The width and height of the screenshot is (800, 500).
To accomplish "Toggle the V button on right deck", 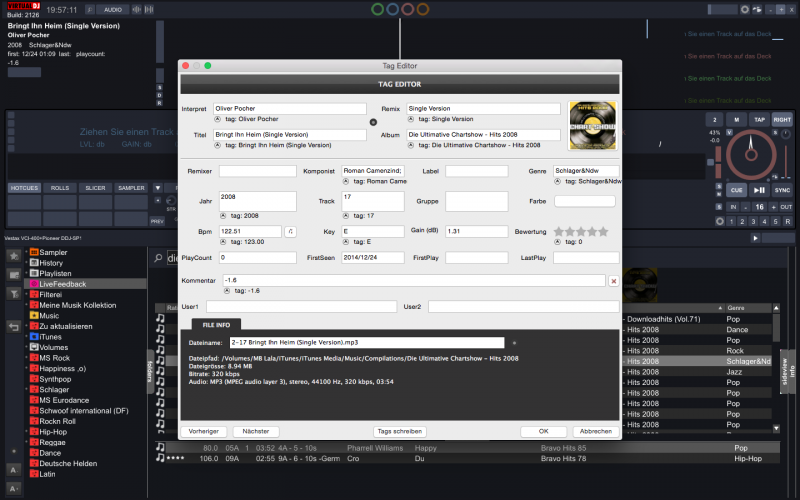I will coord(729,133).
